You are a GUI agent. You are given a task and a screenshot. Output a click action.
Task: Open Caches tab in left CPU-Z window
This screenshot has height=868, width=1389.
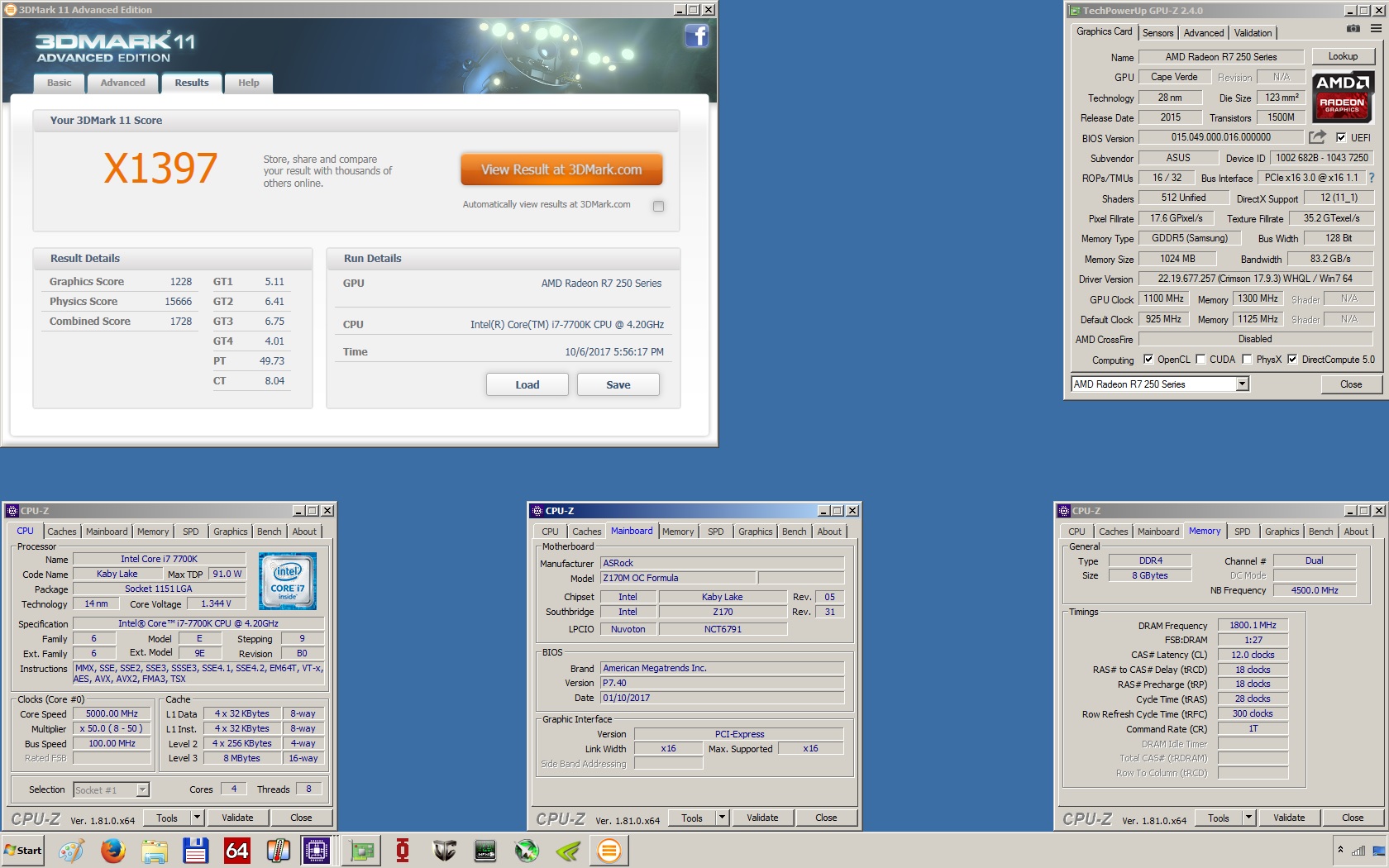click(61, 532)
